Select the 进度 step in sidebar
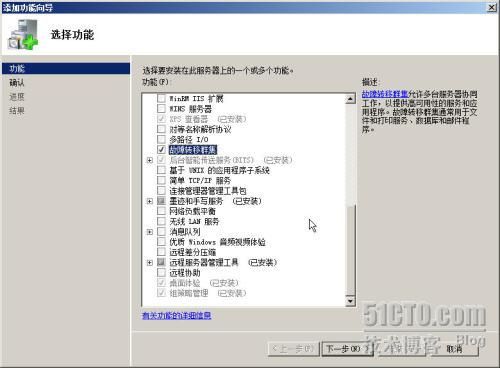 click(x=17, y=97)
